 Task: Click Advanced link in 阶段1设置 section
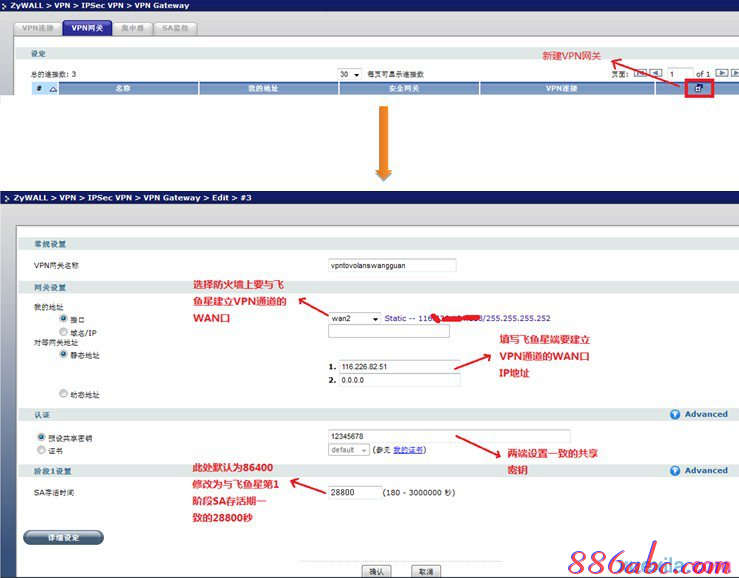tap(706, 471)
